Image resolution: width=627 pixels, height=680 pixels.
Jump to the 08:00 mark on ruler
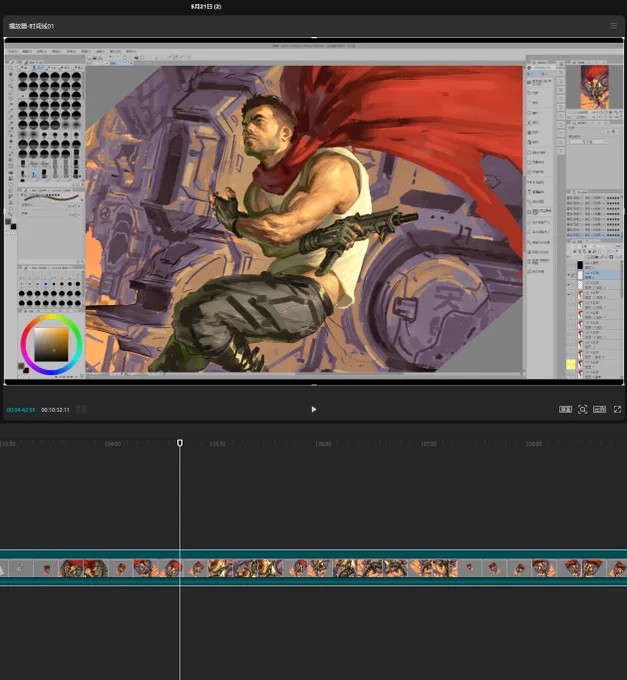[x=534, y=444]
